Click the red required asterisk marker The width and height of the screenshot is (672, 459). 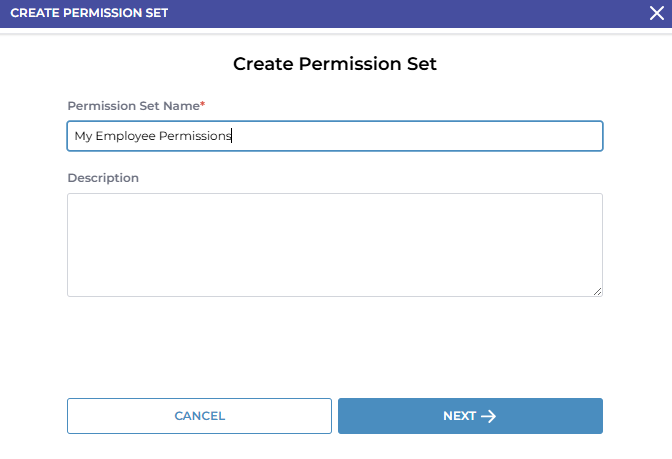tap(203, 105)
